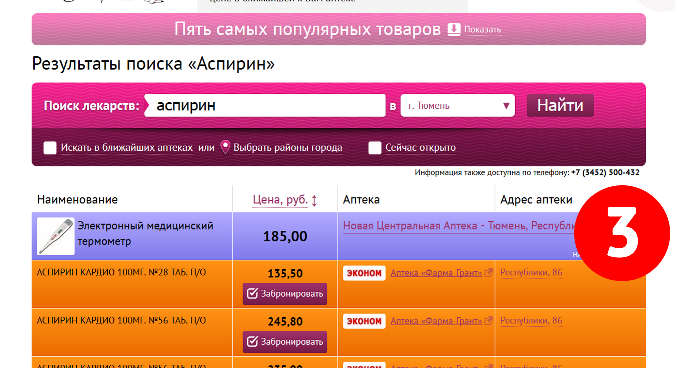
Task: Open the г. Тюмень city dropdown
Action: (458, 105)
